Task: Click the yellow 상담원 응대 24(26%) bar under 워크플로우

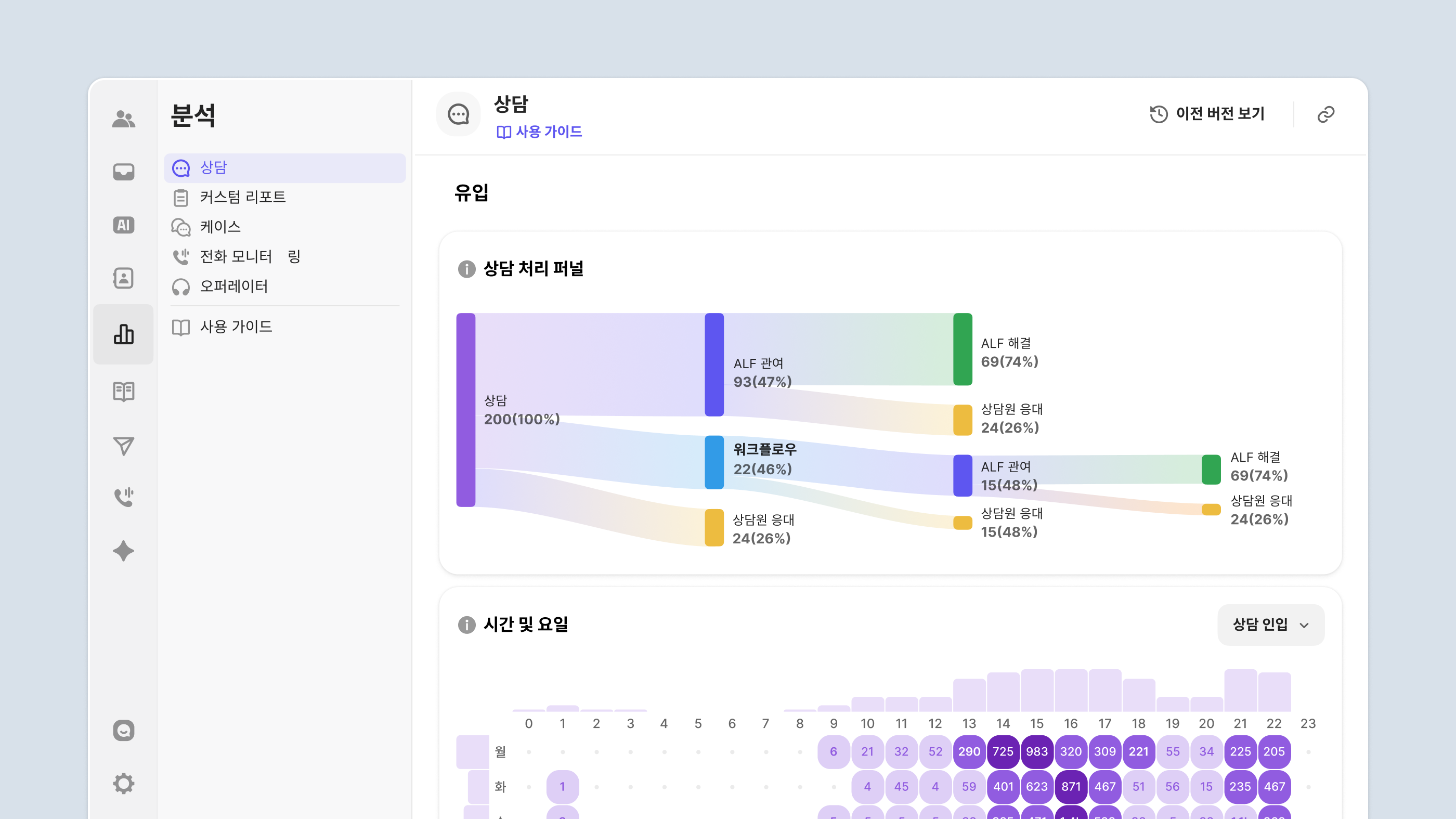Action: tap(714, 527)
